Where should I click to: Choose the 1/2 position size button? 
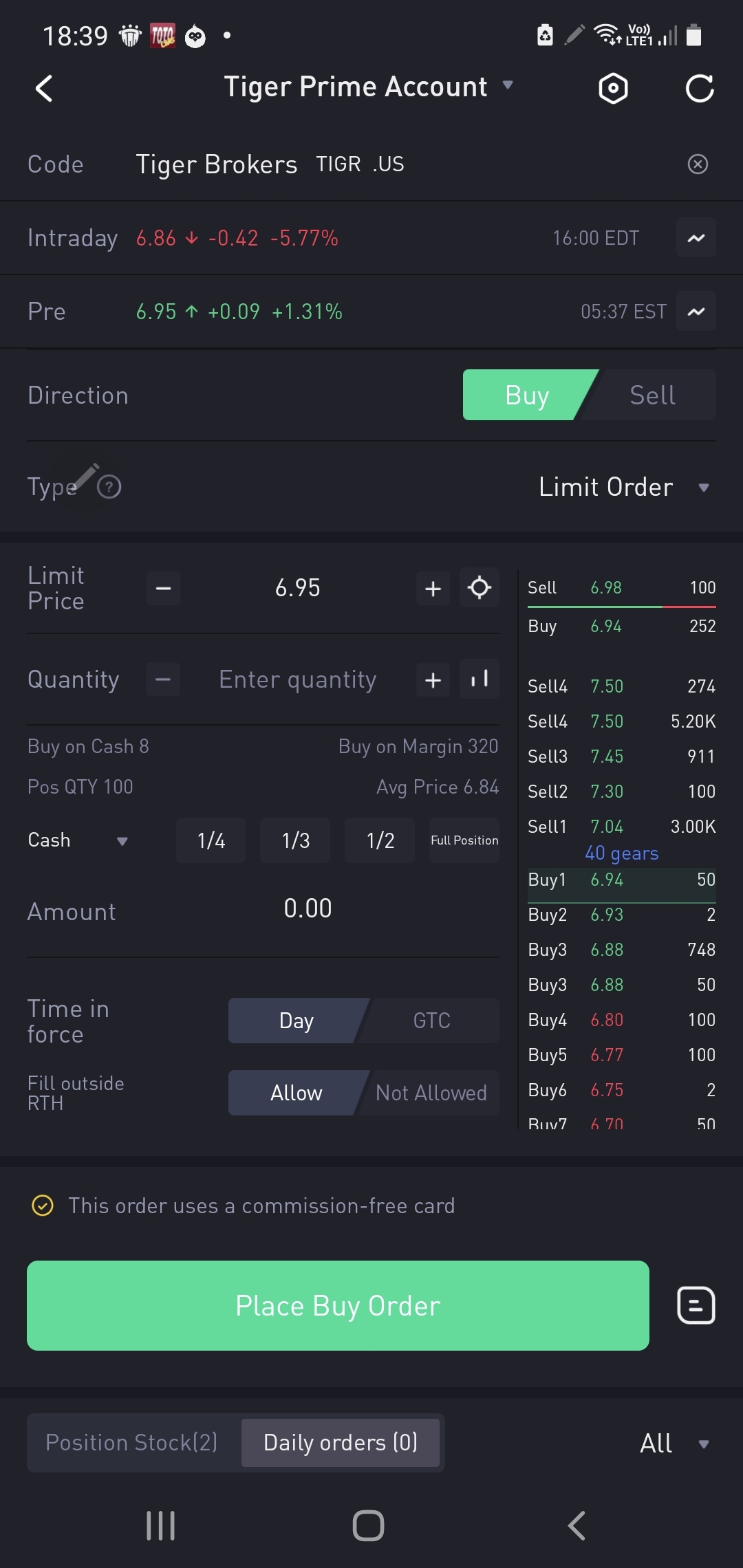380,840
